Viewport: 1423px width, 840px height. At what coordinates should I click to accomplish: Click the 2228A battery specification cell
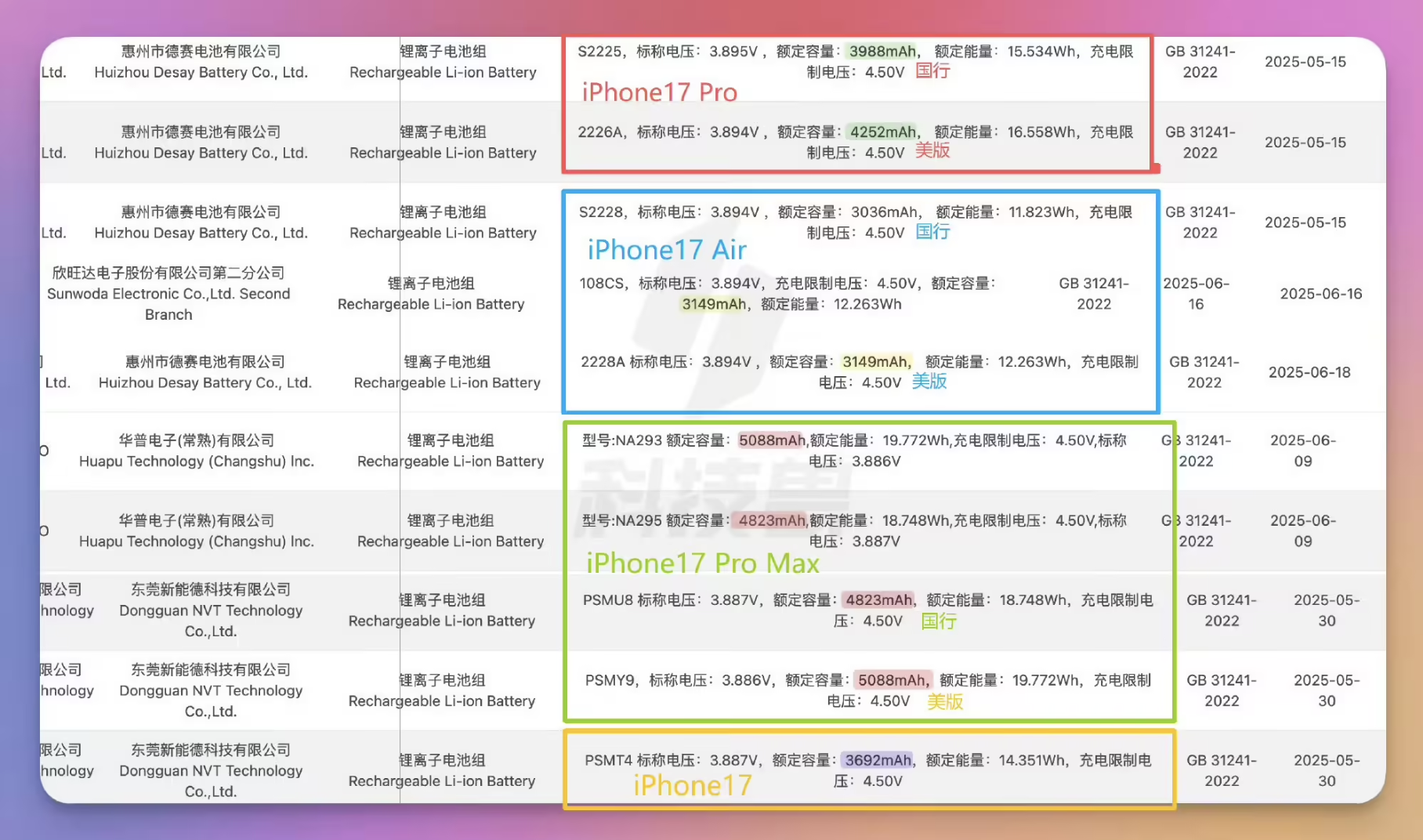pyautogui.click(x=860, y=371)
